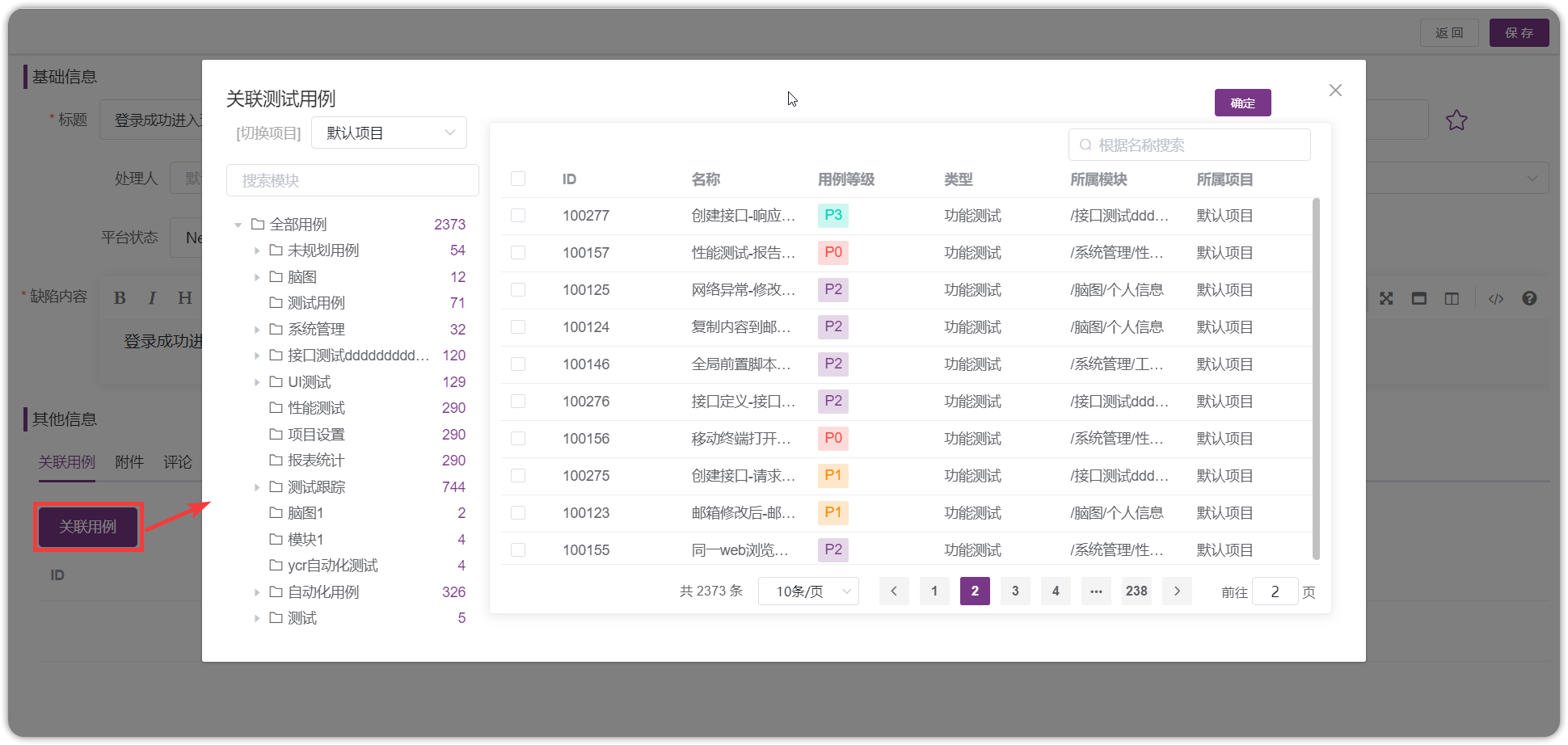Click the P3 level tag of 100277

click(x=833, y=216)
